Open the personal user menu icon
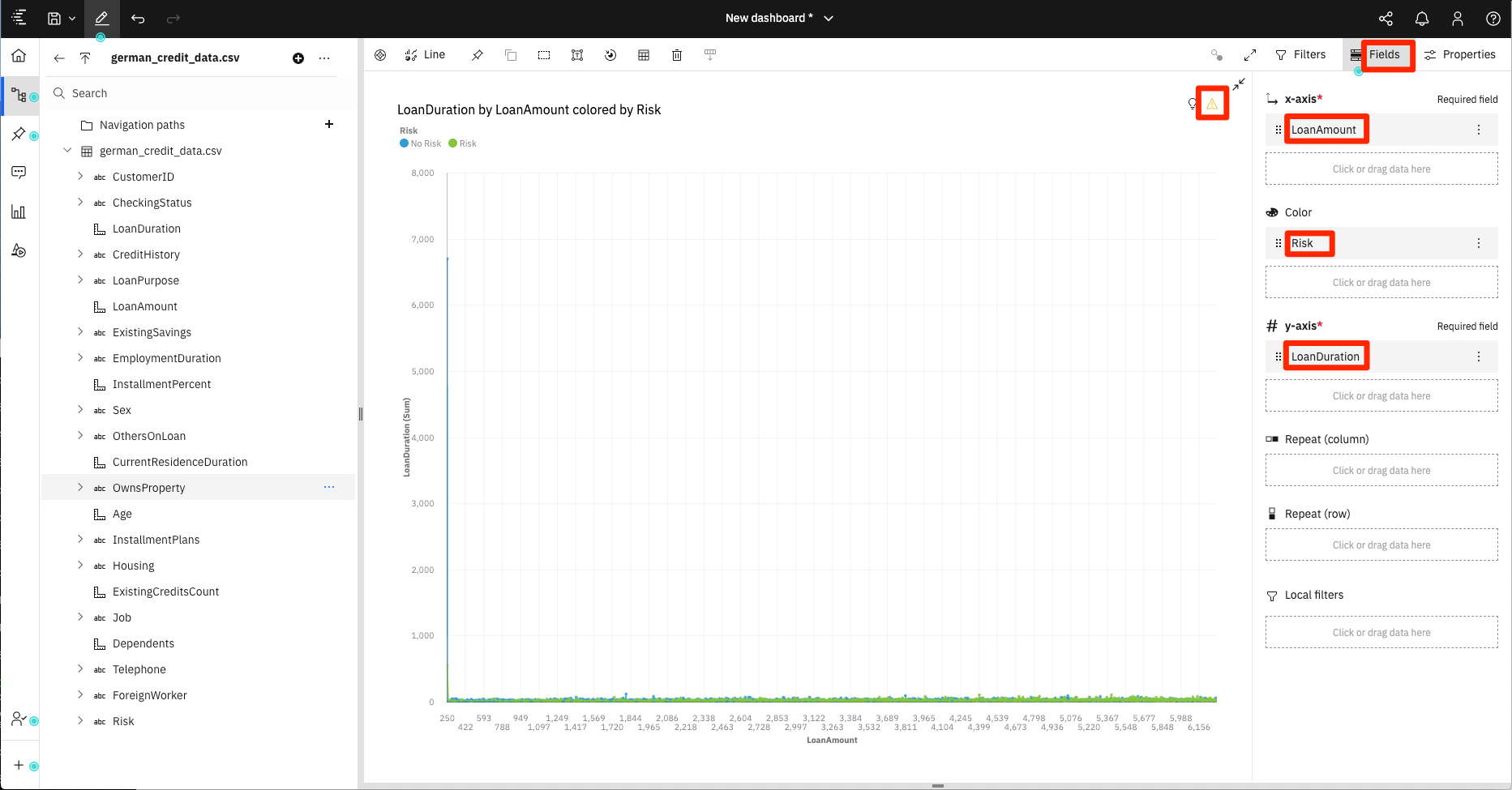The width and height of the screenshot is (1512, 790). (x=1458, y=19)
